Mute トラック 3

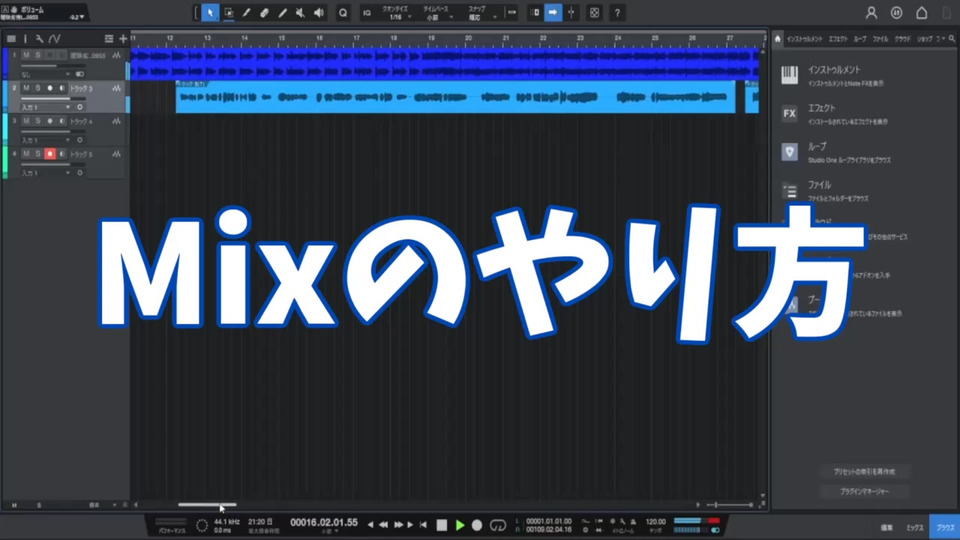[x=26, y=88]
